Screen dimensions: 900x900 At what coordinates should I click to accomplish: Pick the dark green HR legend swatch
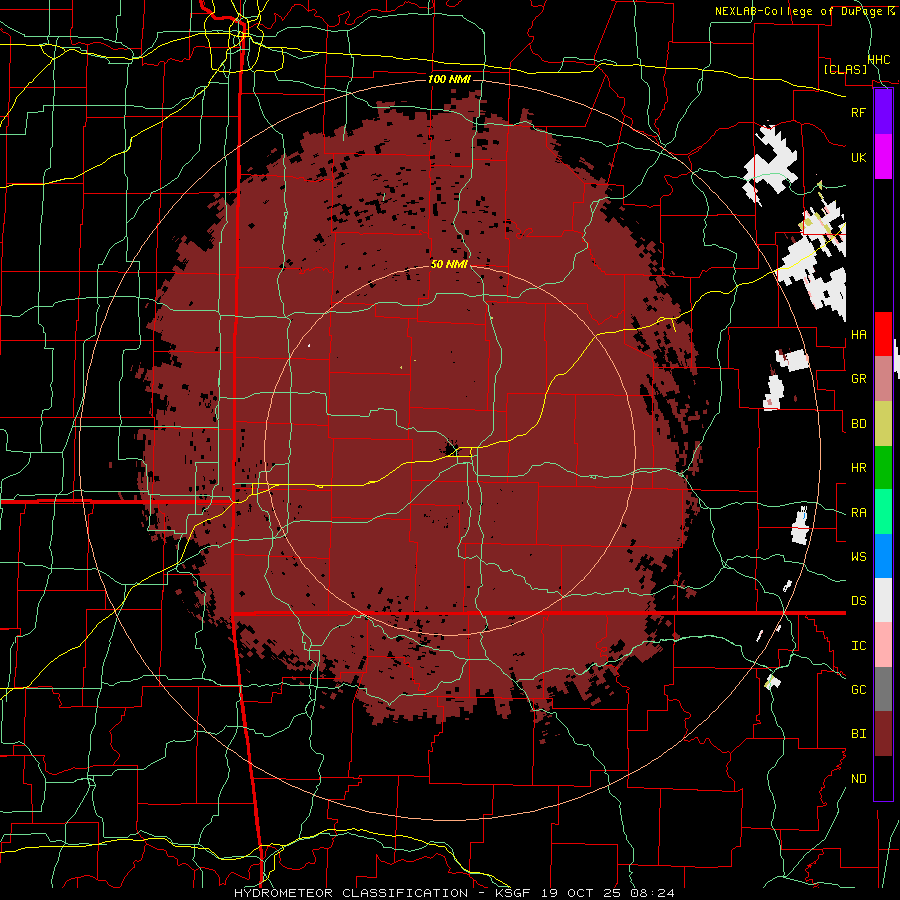click(x=883, y=468)
